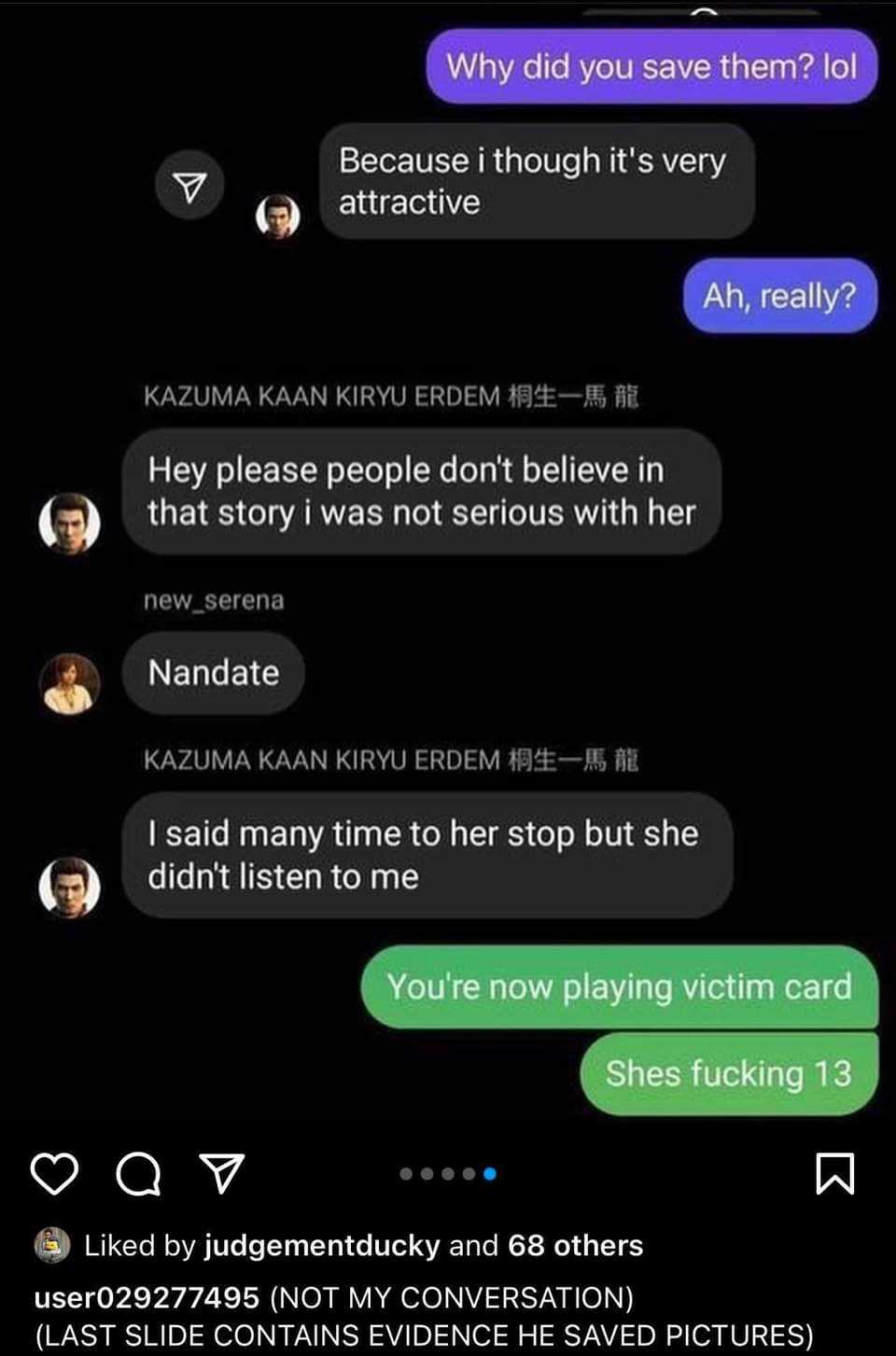The width and height of the screenshot is (896, 1356).
Task: Share the post via paper plane icon
Action: (222, 1173)
